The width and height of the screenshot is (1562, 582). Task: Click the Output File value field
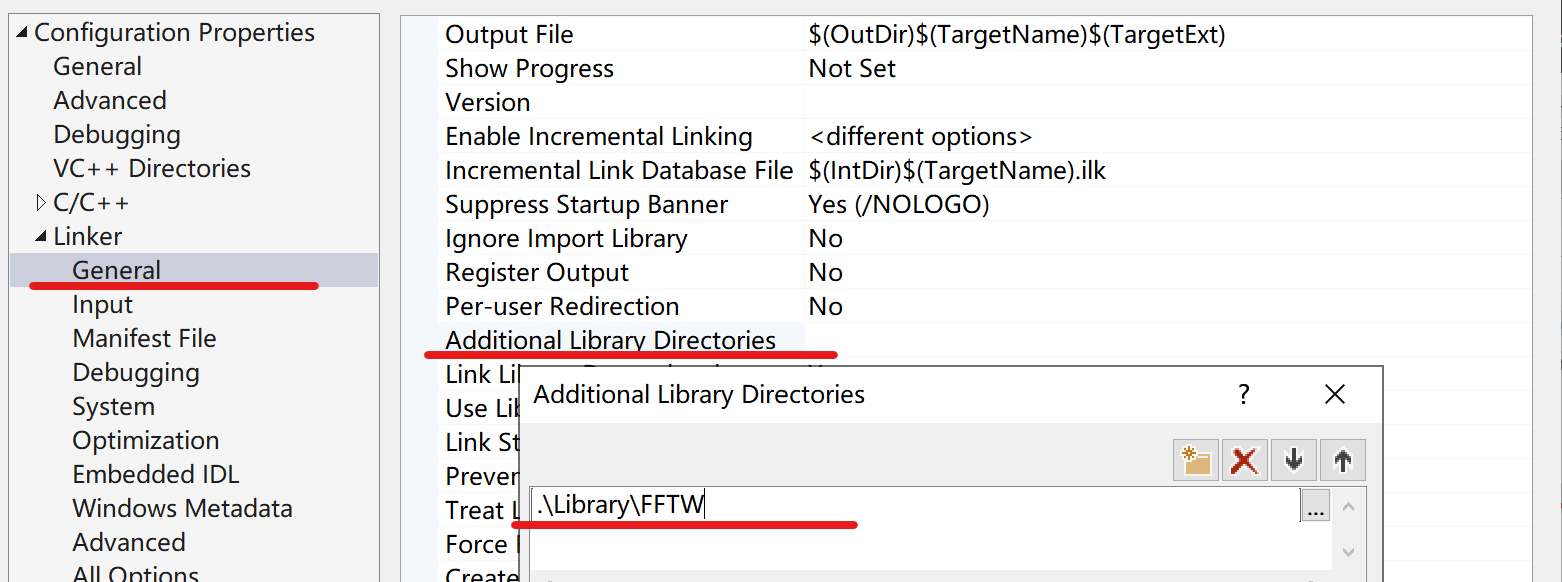(1016, 35)
